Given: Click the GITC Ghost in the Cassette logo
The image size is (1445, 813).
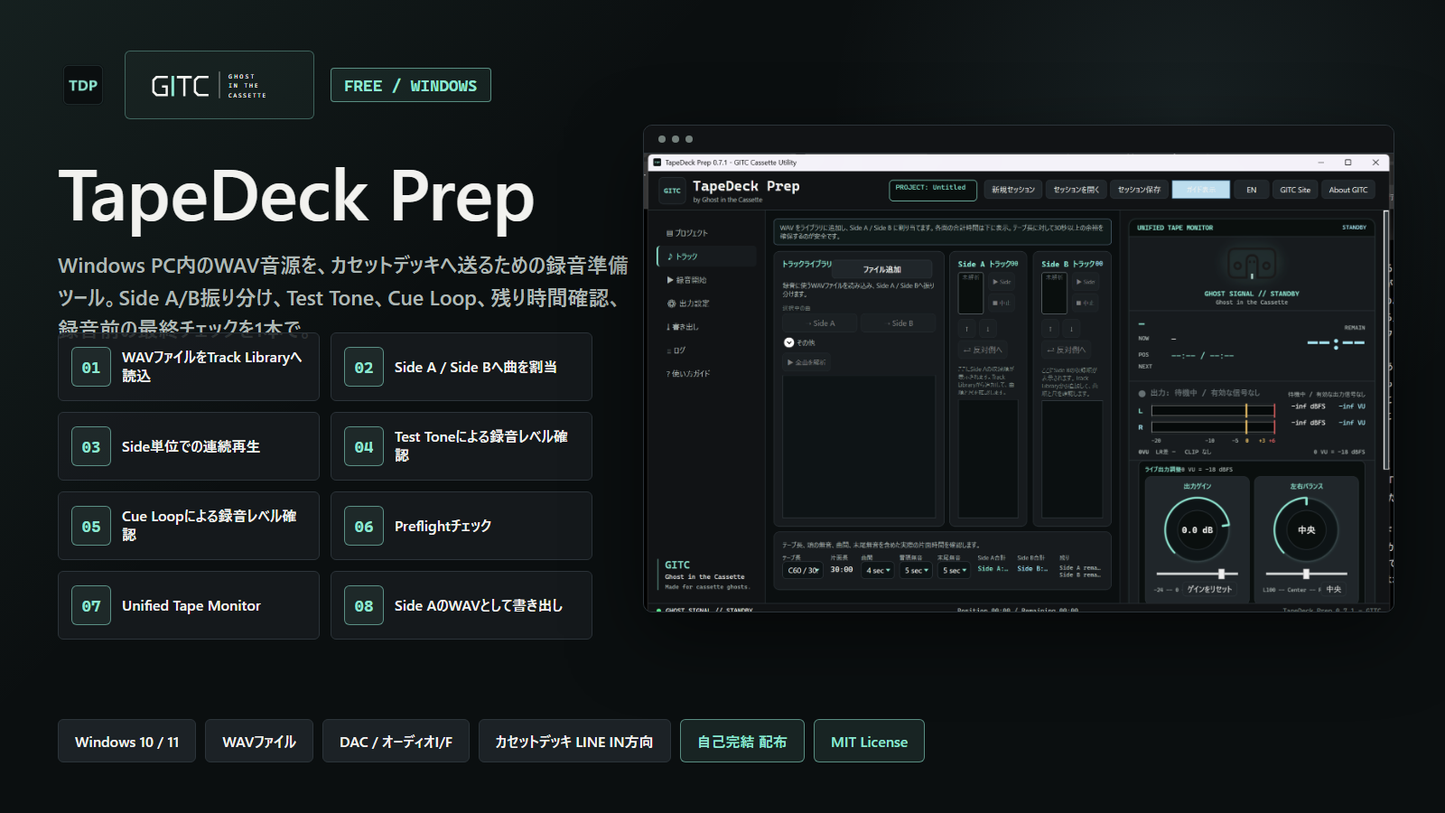Looking at the screenshot, I should coord(219,85).
